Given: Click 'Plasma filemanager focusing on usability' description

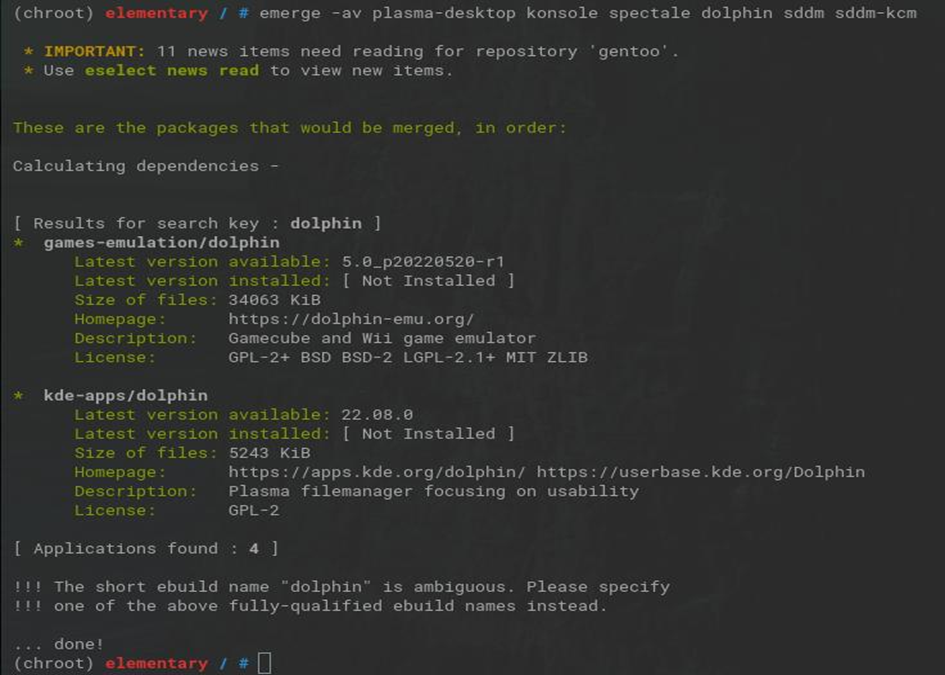Looking at the screenshot, I should click(433, 491).
